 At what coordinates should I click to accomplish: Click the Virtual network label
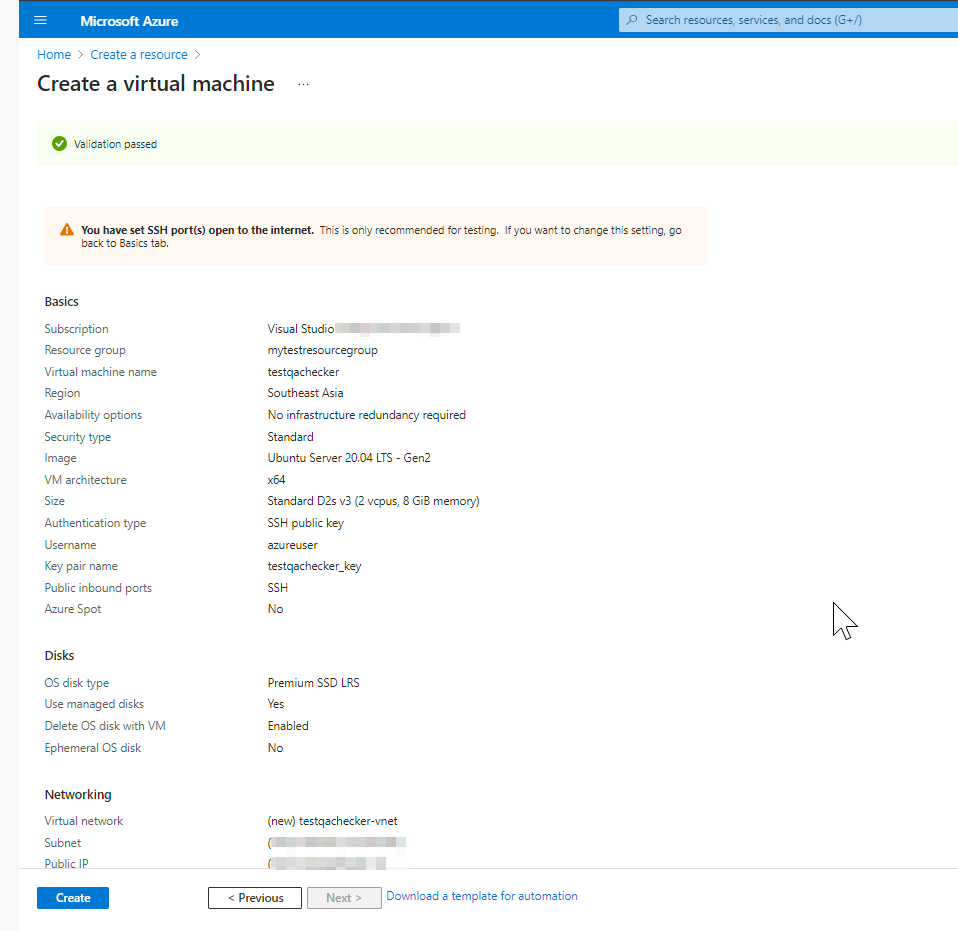(x=84, y=821)
